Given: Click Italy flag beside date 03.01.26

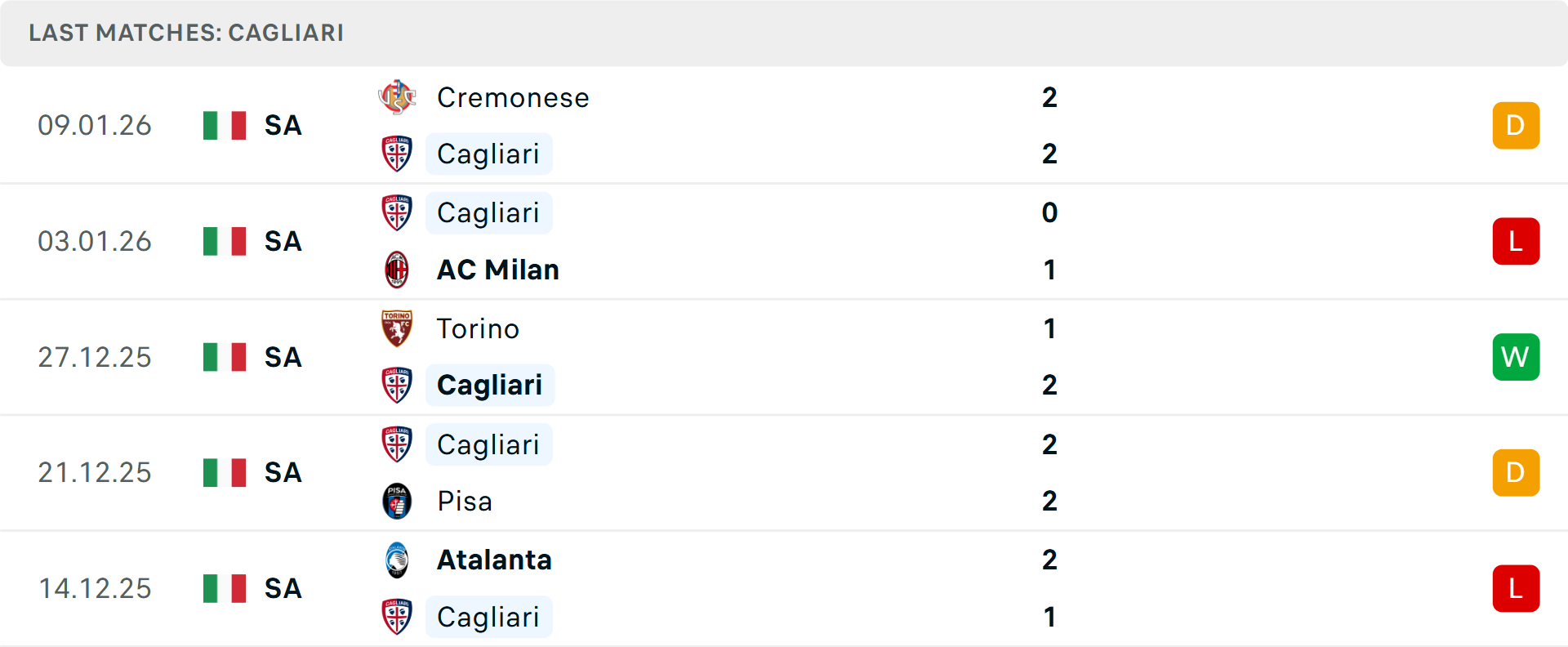Looking at the screenshot, I should click(225, 241).
